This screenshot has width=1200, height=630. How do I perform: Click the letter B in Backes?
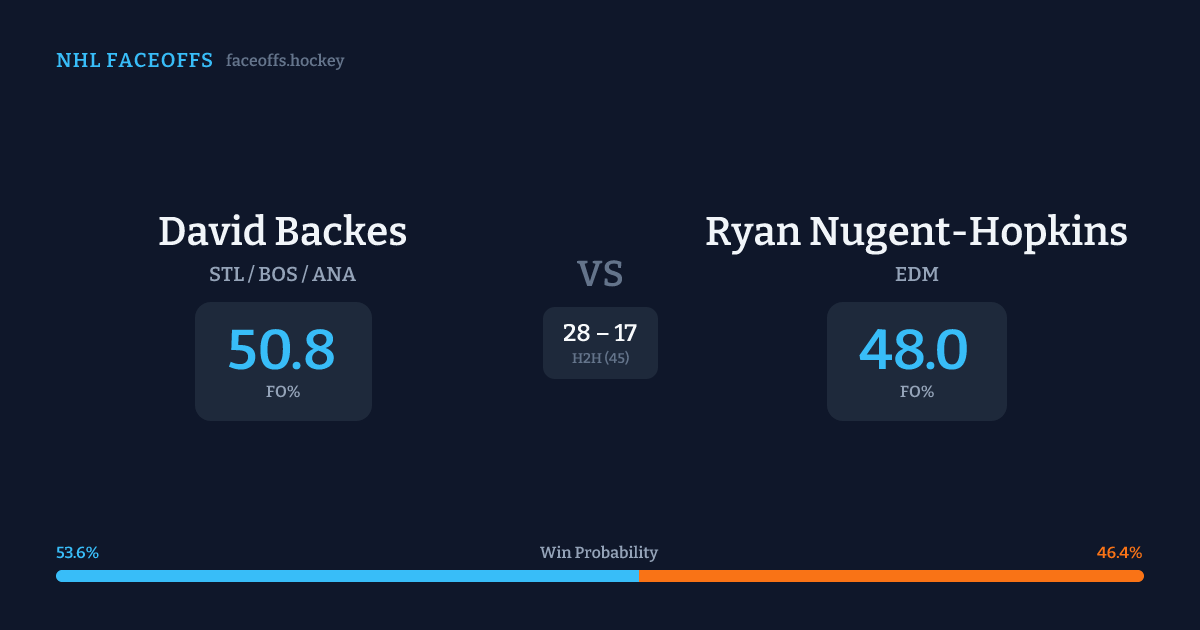pos(284,232)
